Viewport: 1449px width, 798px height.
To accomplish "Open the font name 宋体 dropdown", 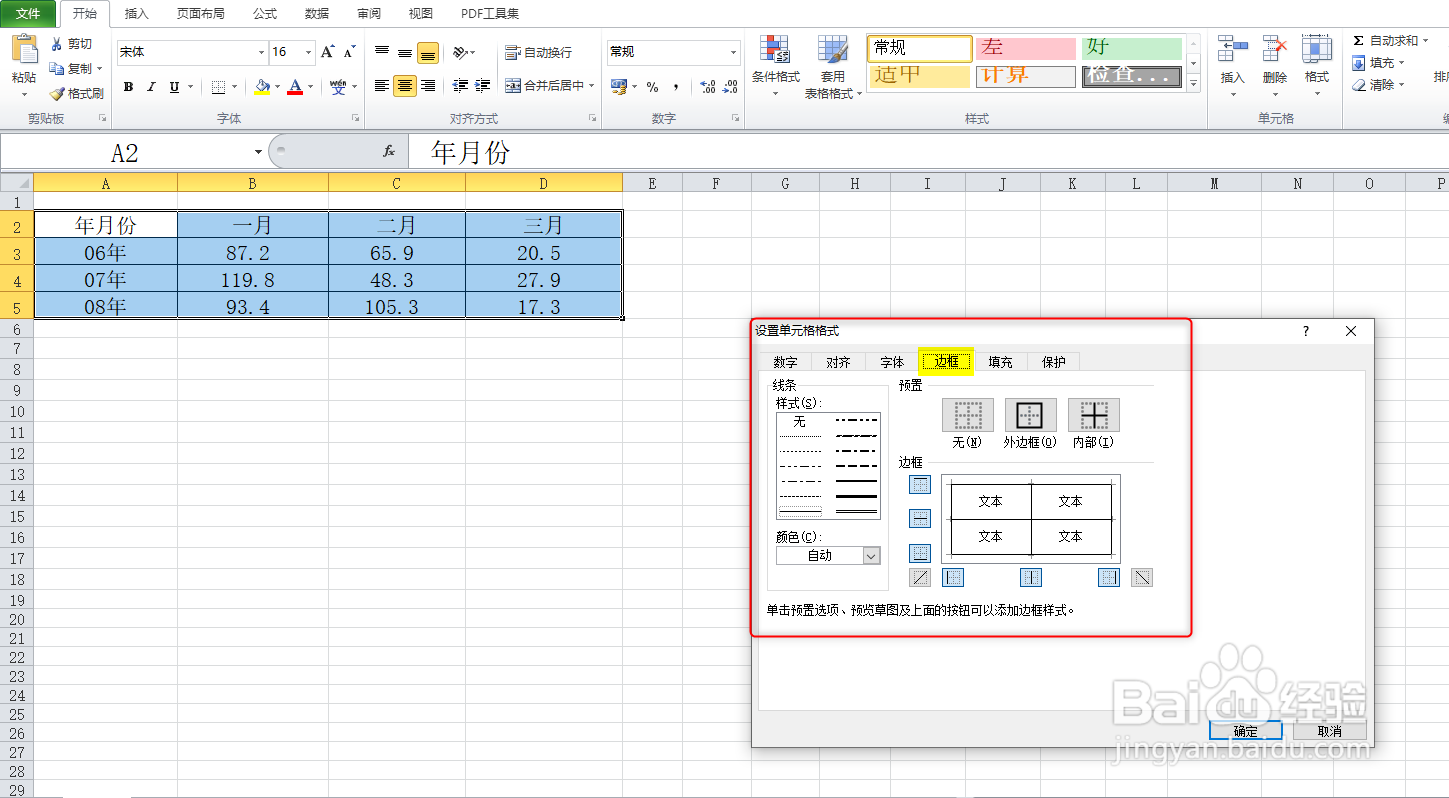I will pos(261,52).
